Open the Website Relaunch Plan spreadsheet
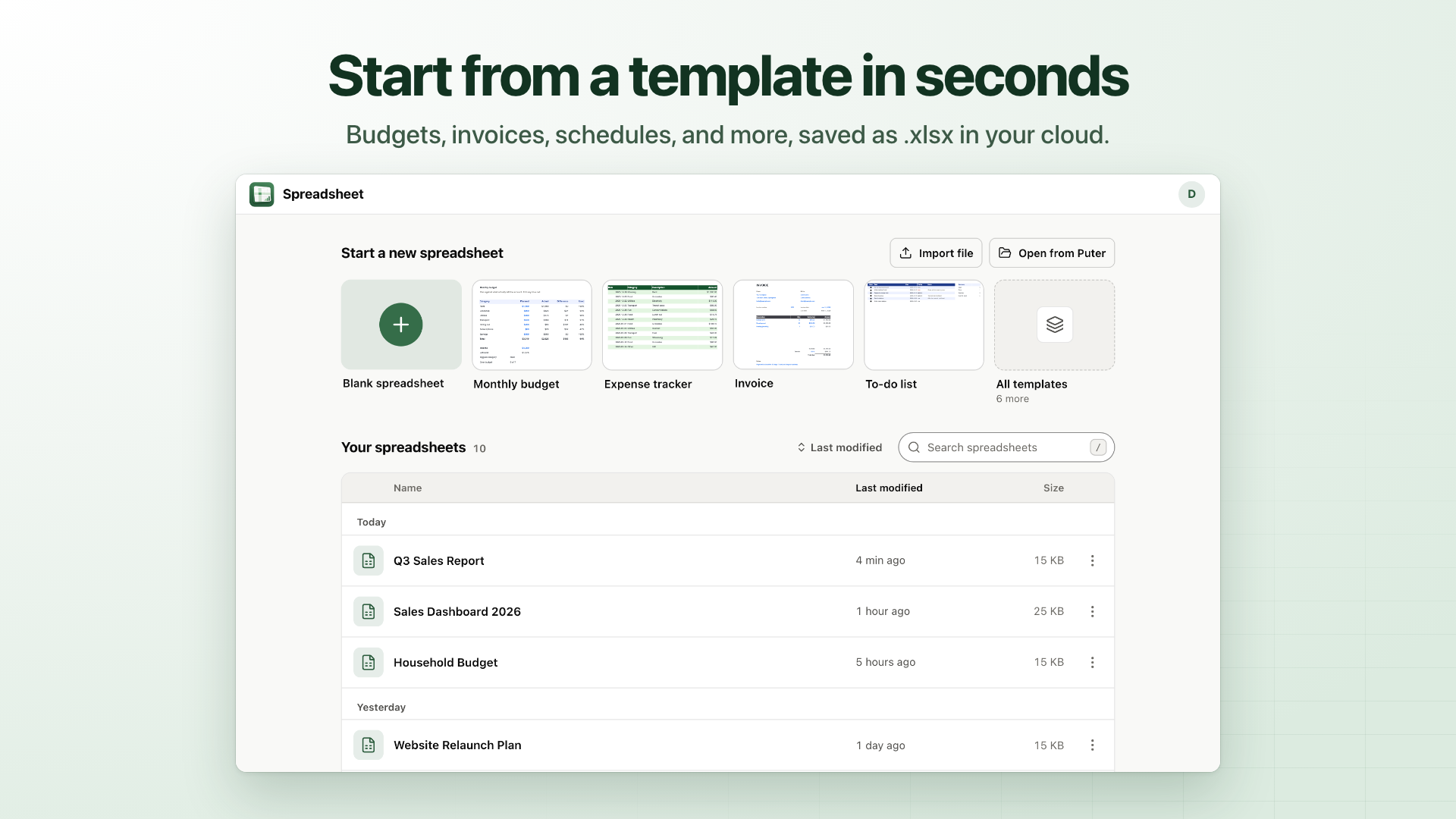The image size is (1456, 819). point(728,745)
